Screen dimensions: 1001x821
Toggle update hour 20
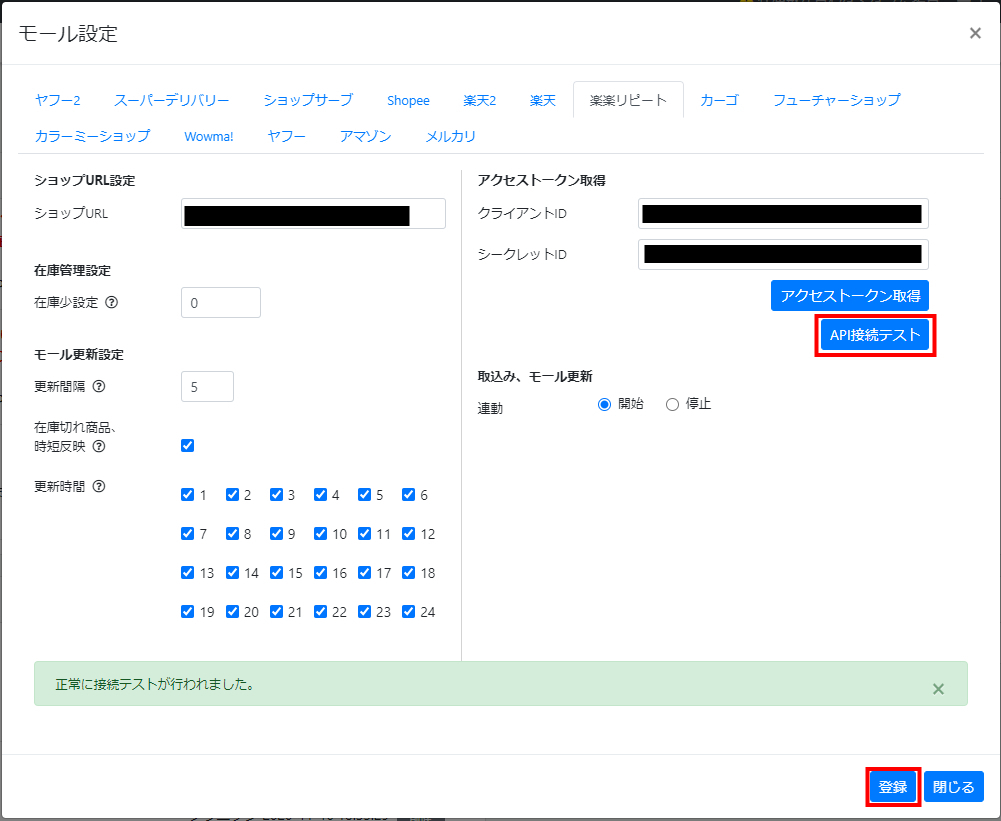point(232,612)
